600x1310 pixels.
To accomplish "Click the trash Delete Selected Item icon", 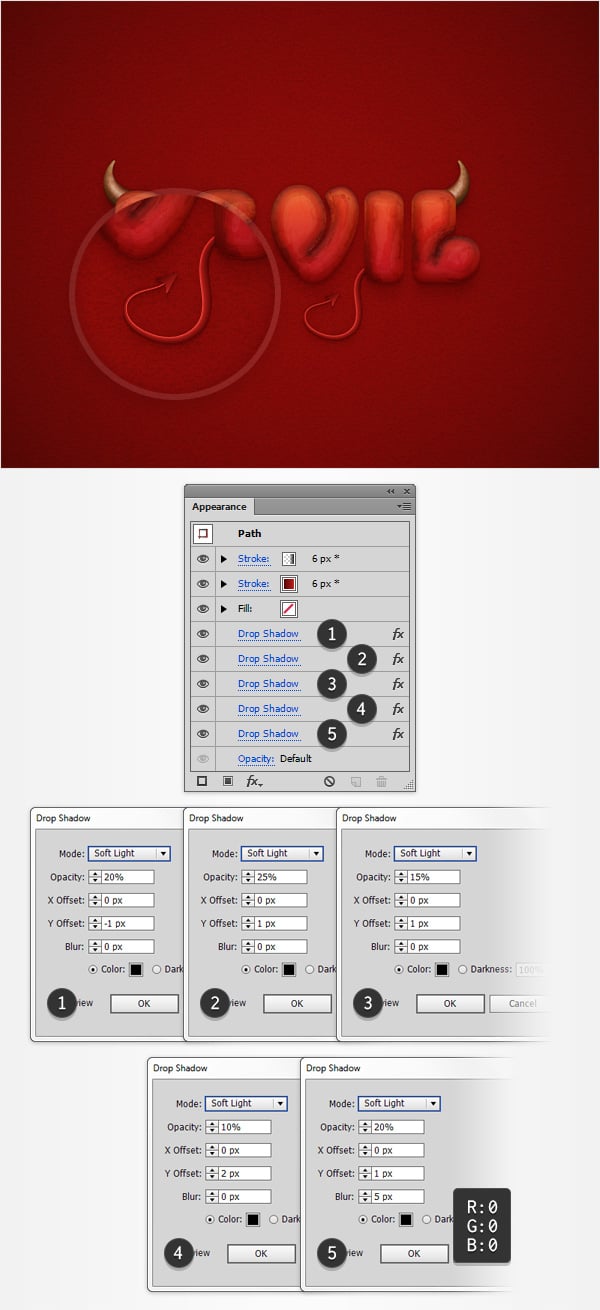I will pos(381,781).
